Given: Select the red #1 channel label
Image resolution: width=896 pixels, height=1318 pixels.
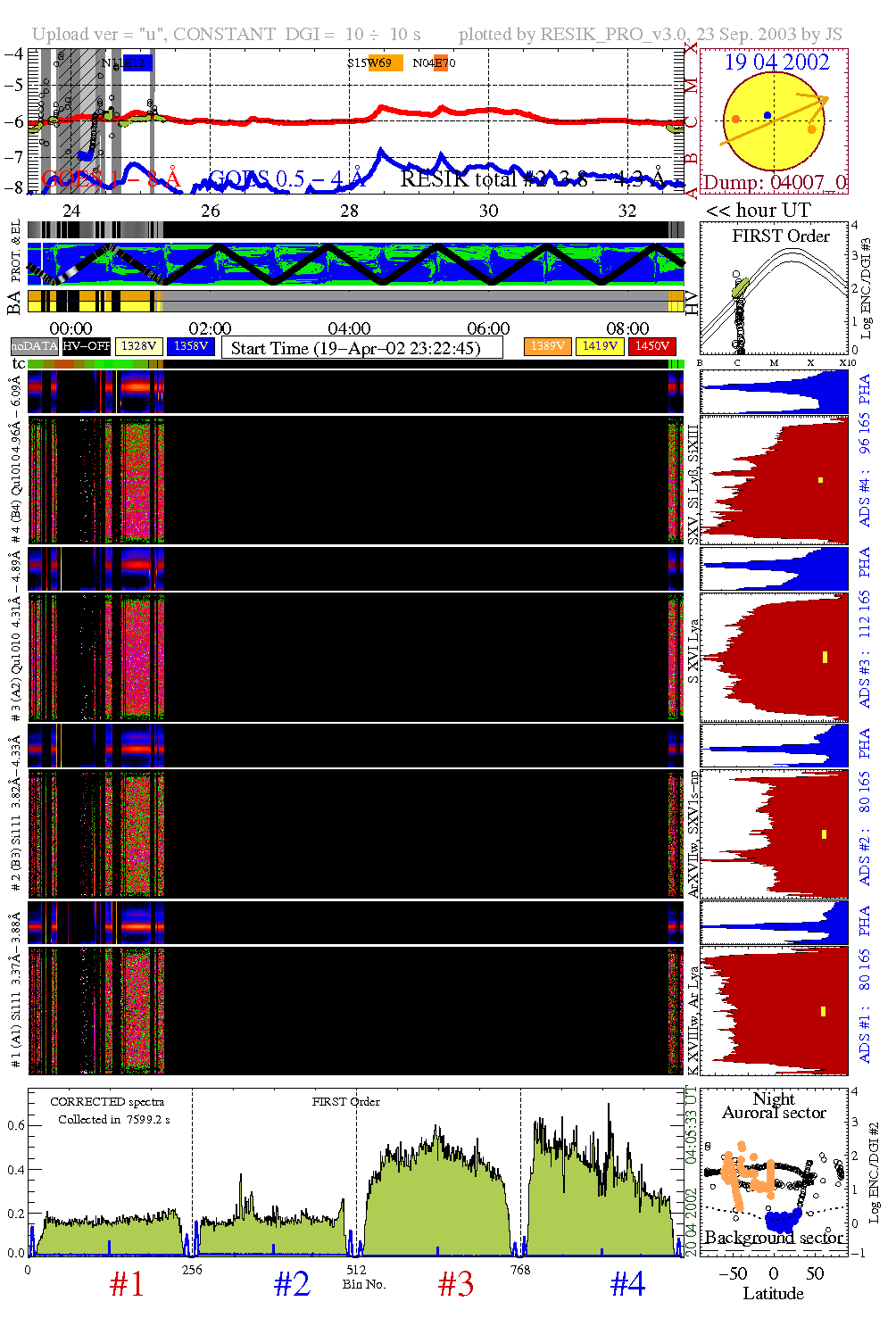Looking at the screenshot, I should tap(126, 1285).
